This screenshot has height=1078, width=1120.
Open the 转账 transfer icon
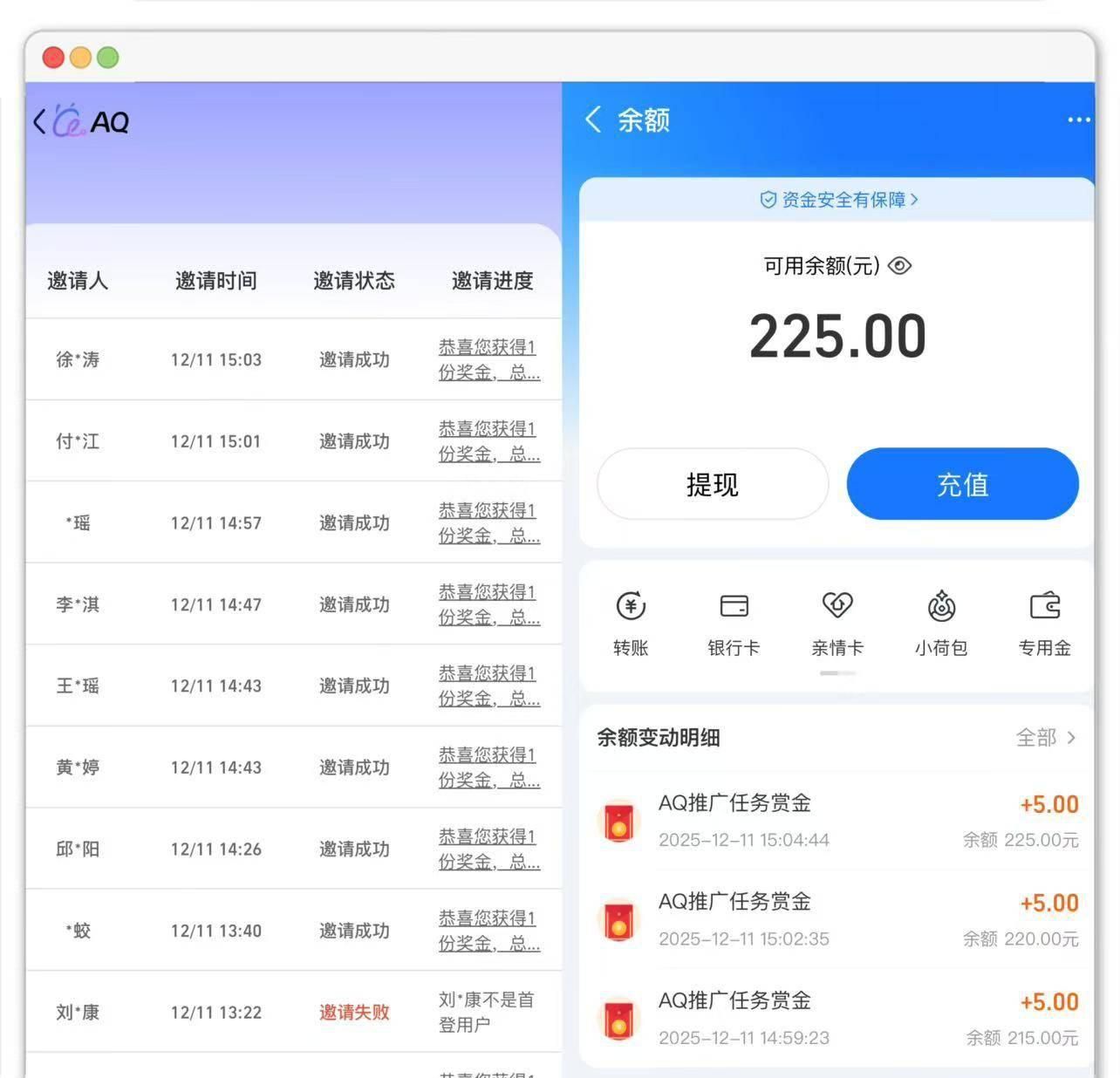coord(631,605)
